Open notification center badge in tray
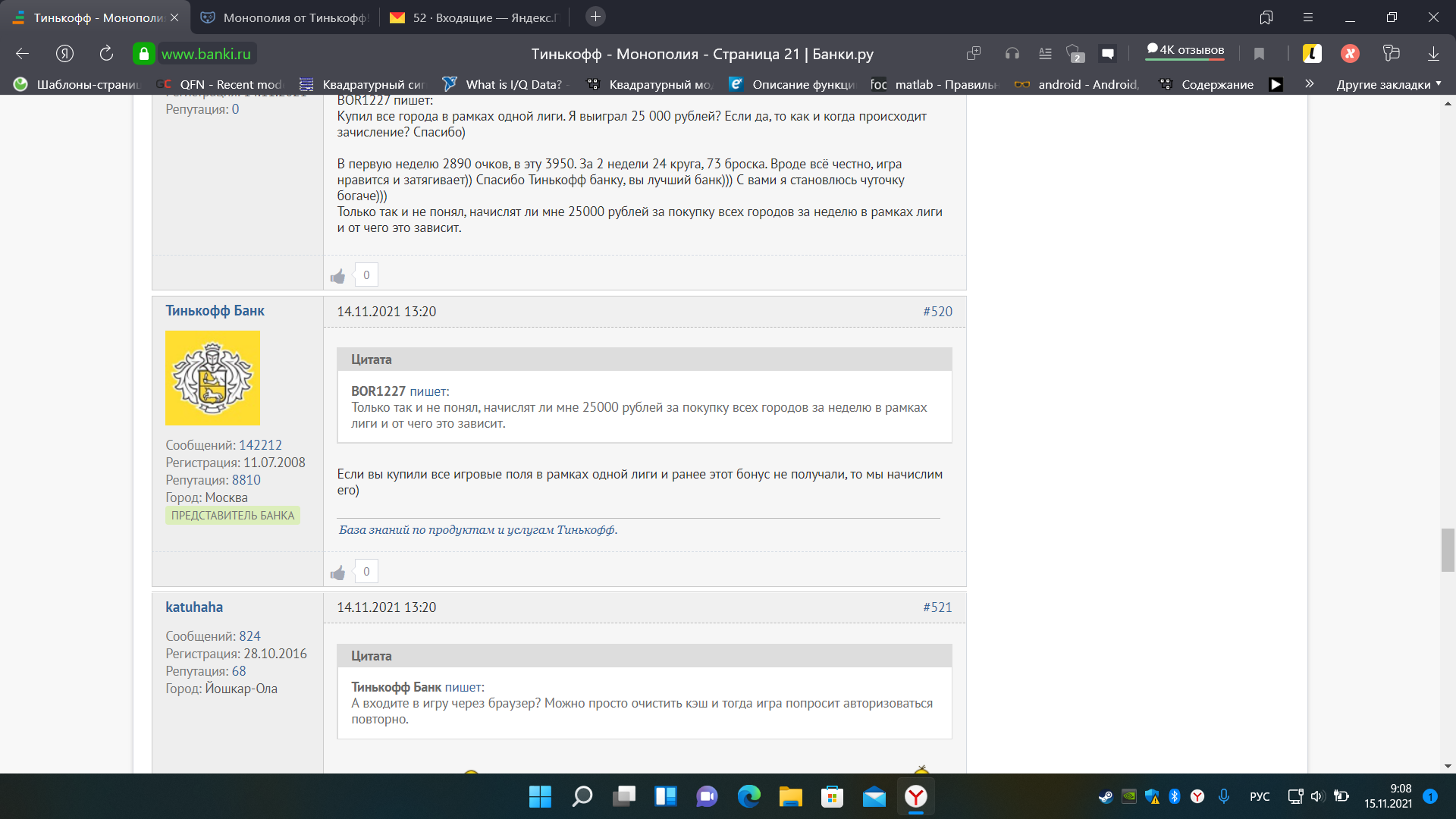 click(1430, 796)
